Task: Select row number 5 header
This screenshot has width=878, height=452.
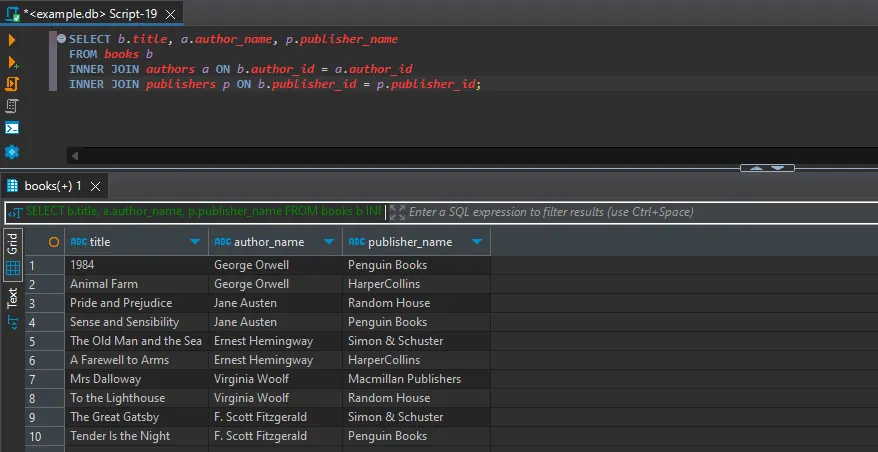Action: [x=44, y=342]
